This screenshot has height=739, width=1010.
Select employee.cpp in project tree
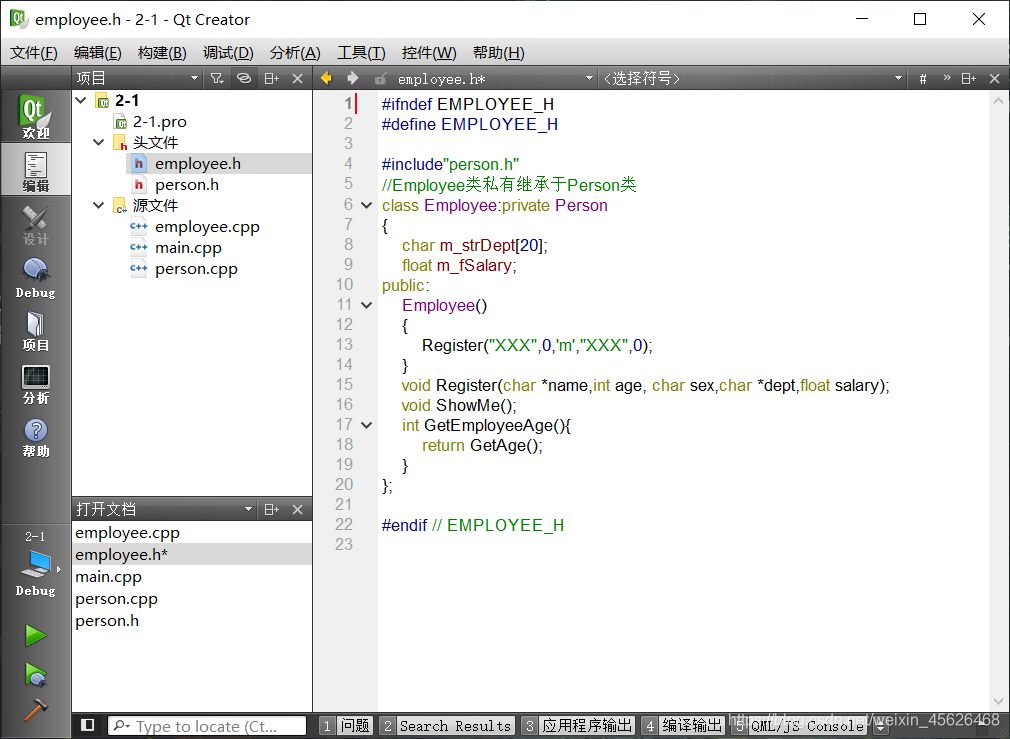click(207, 227)
